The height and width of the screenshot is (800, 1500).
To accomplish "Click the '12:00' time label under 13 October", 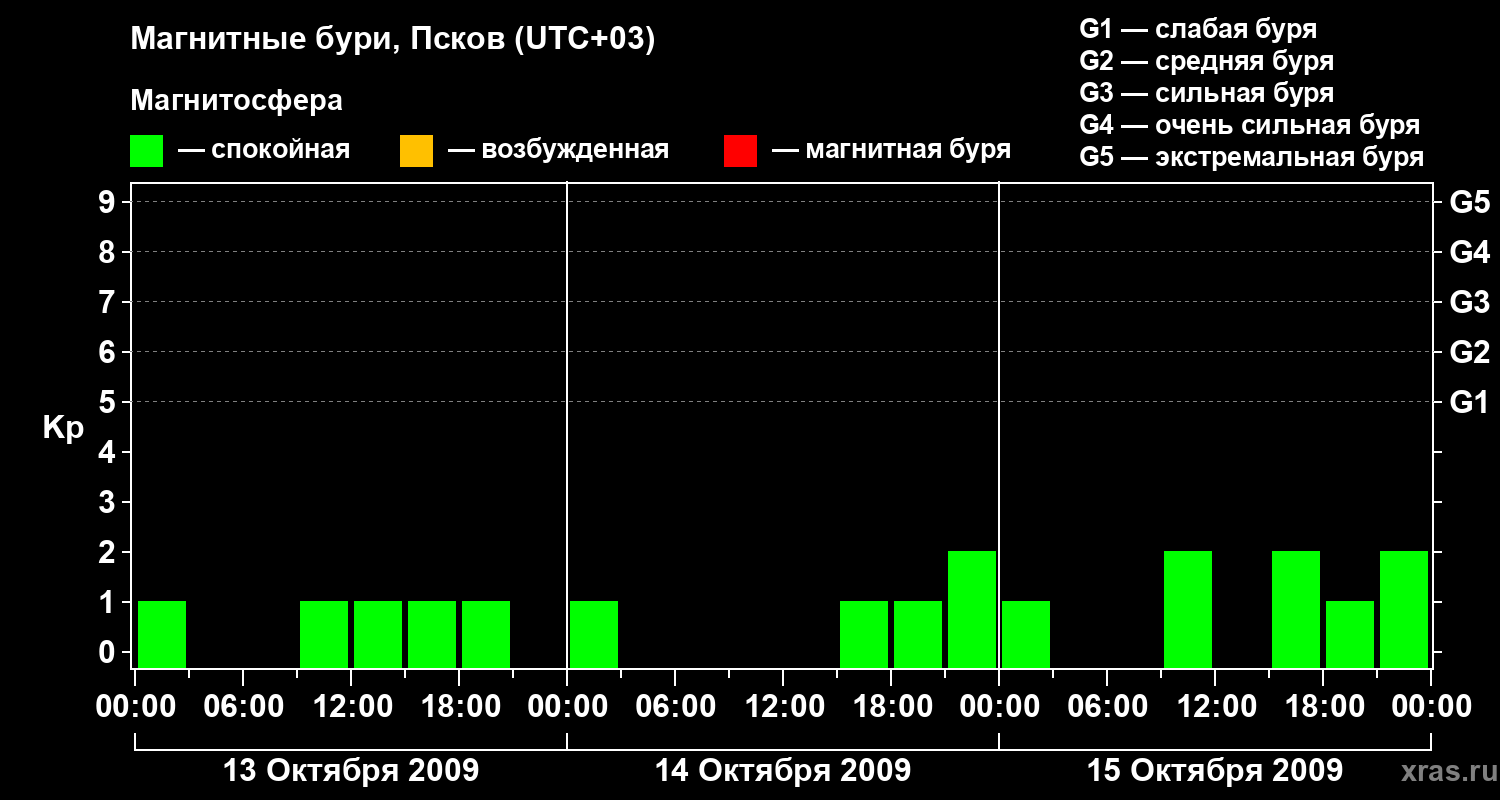I will [x=351, y=707].
